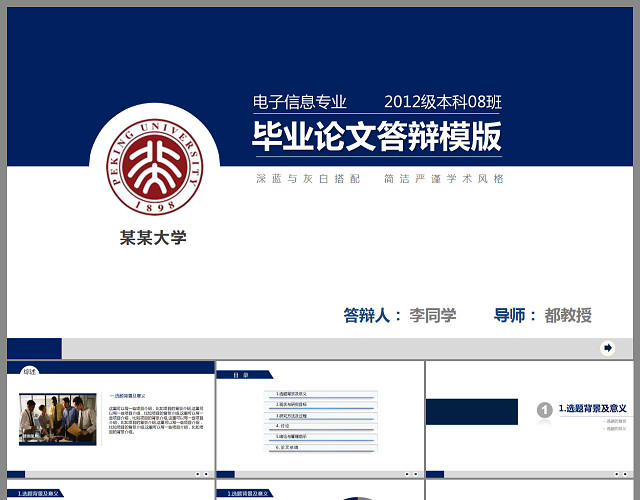The image size is (640, 500).
Task: Click the label 答辩人：
Action: 372,315
